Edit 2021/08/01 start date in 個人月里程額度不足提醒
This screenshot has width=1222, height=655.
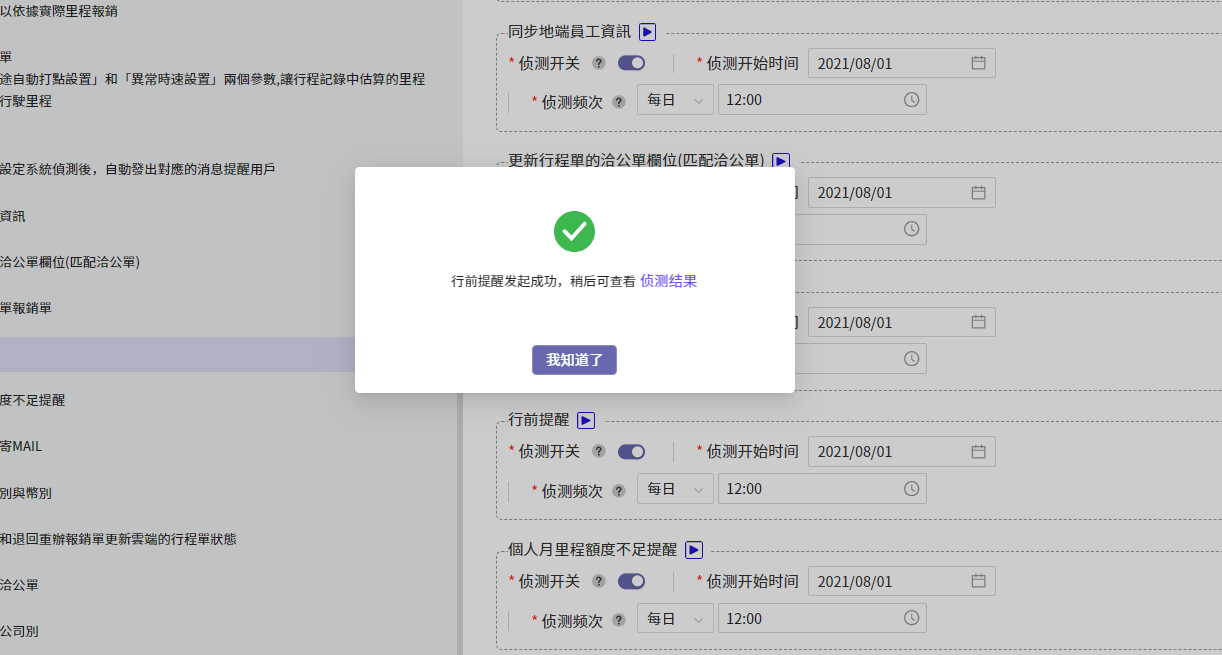[901, 581]
